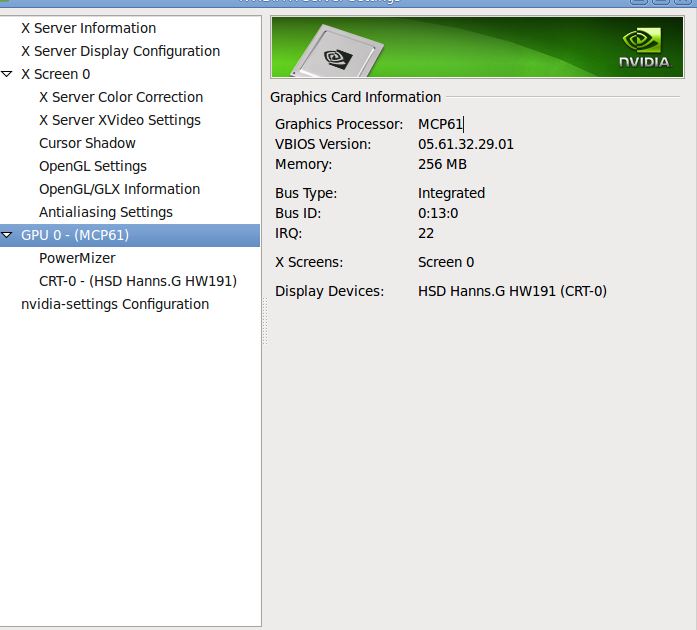Select CRT-0 Hanns.G HW191 display entry

138,281
